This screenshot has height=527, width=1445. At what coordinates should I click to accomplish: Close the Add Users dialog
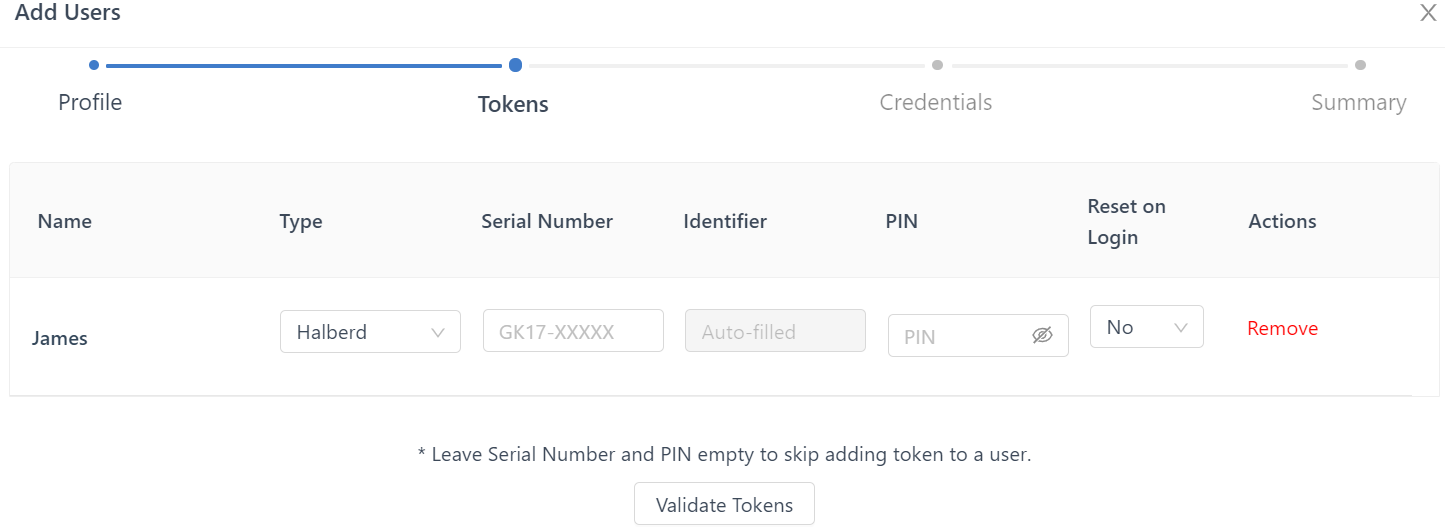tap(1429, 13)
